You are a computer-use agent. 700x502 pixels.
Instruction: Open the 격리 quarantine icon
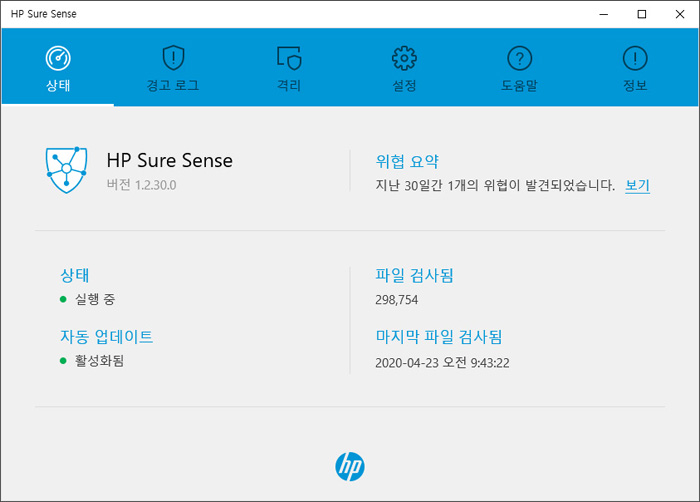[289, 58]
